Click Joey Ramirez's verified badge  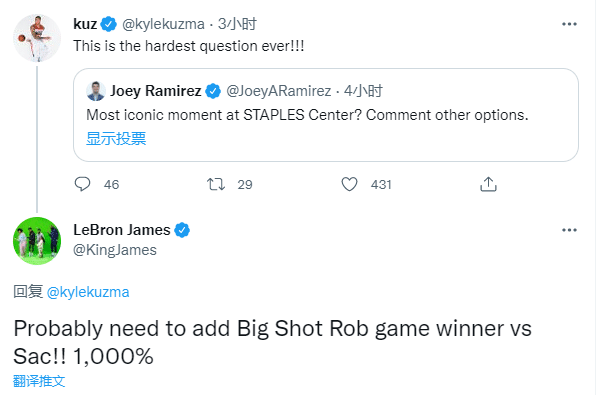click(213, 91)
